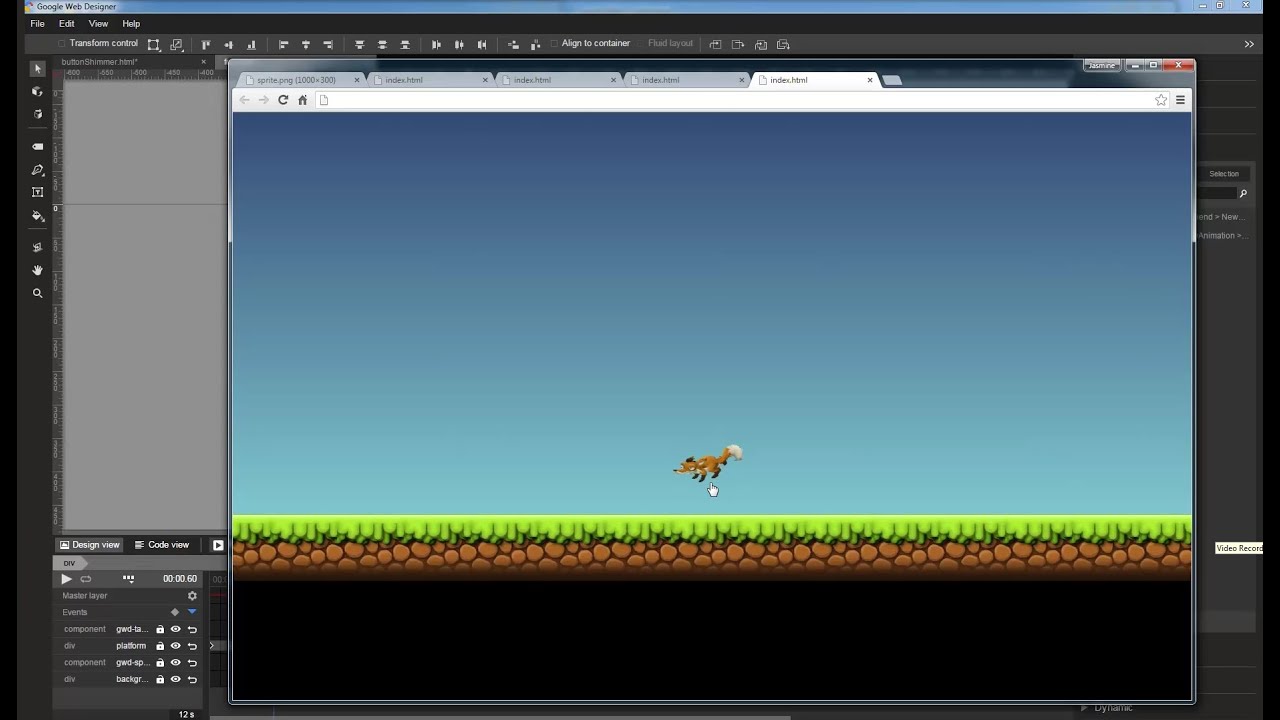
Task: Hide the backgr... div layer
Action: 176,679
